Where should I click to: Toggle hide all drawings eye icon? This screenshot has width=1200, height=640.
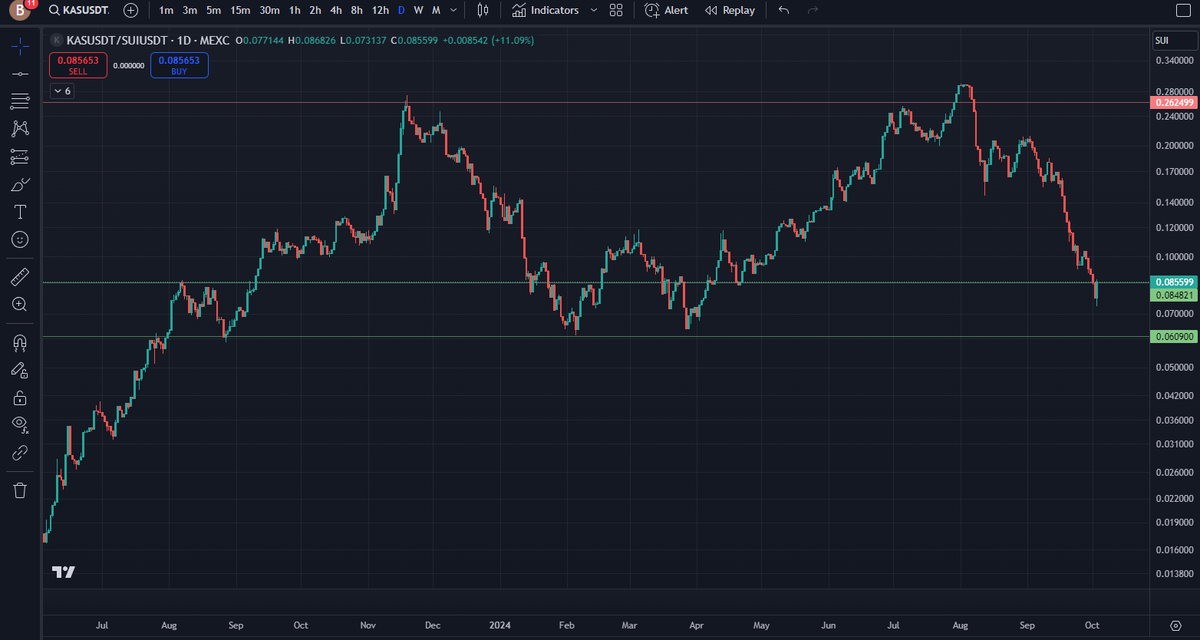pyautogui.click(x=19, y=425)
